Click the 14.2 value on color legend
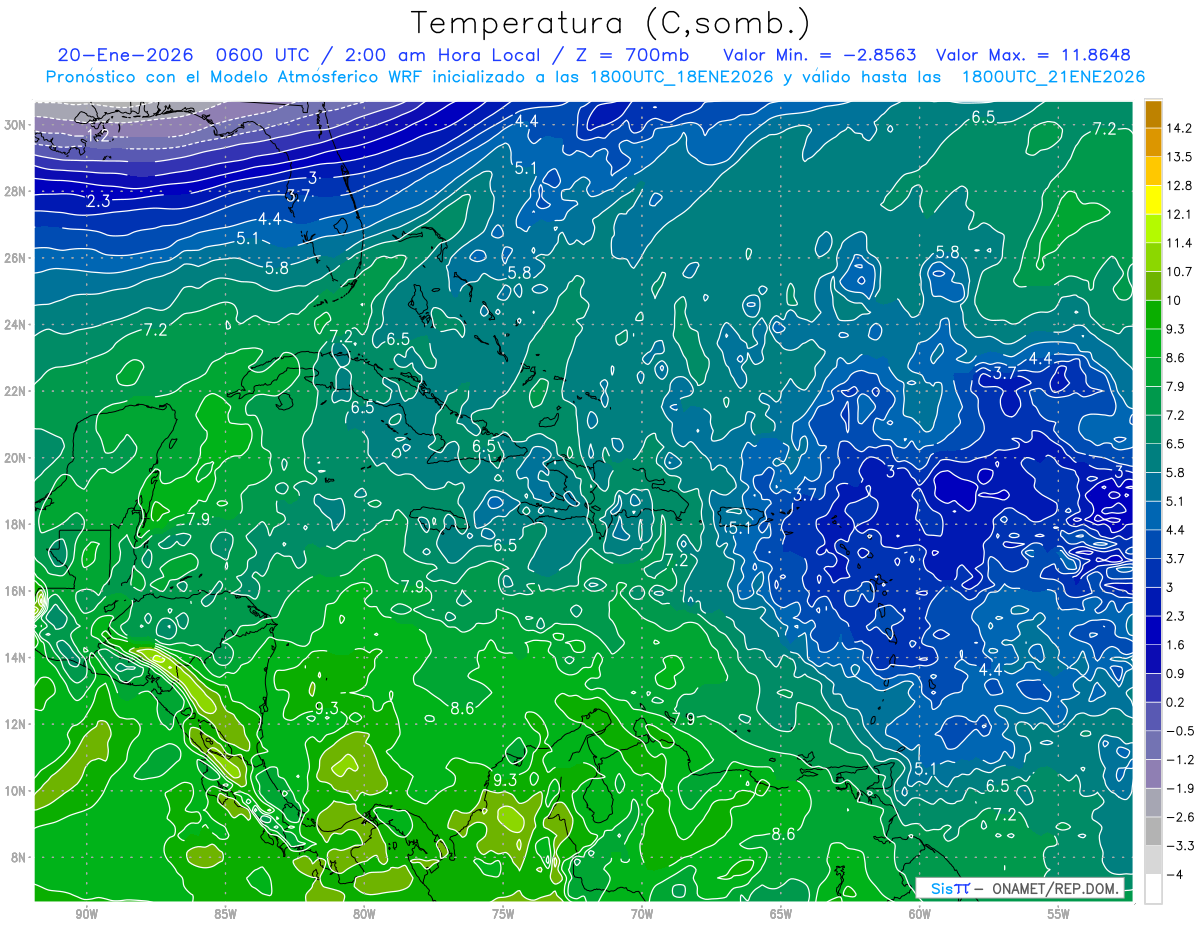Image resolution: width=1200 pixels, height=927 pixels. point(1180,128)
